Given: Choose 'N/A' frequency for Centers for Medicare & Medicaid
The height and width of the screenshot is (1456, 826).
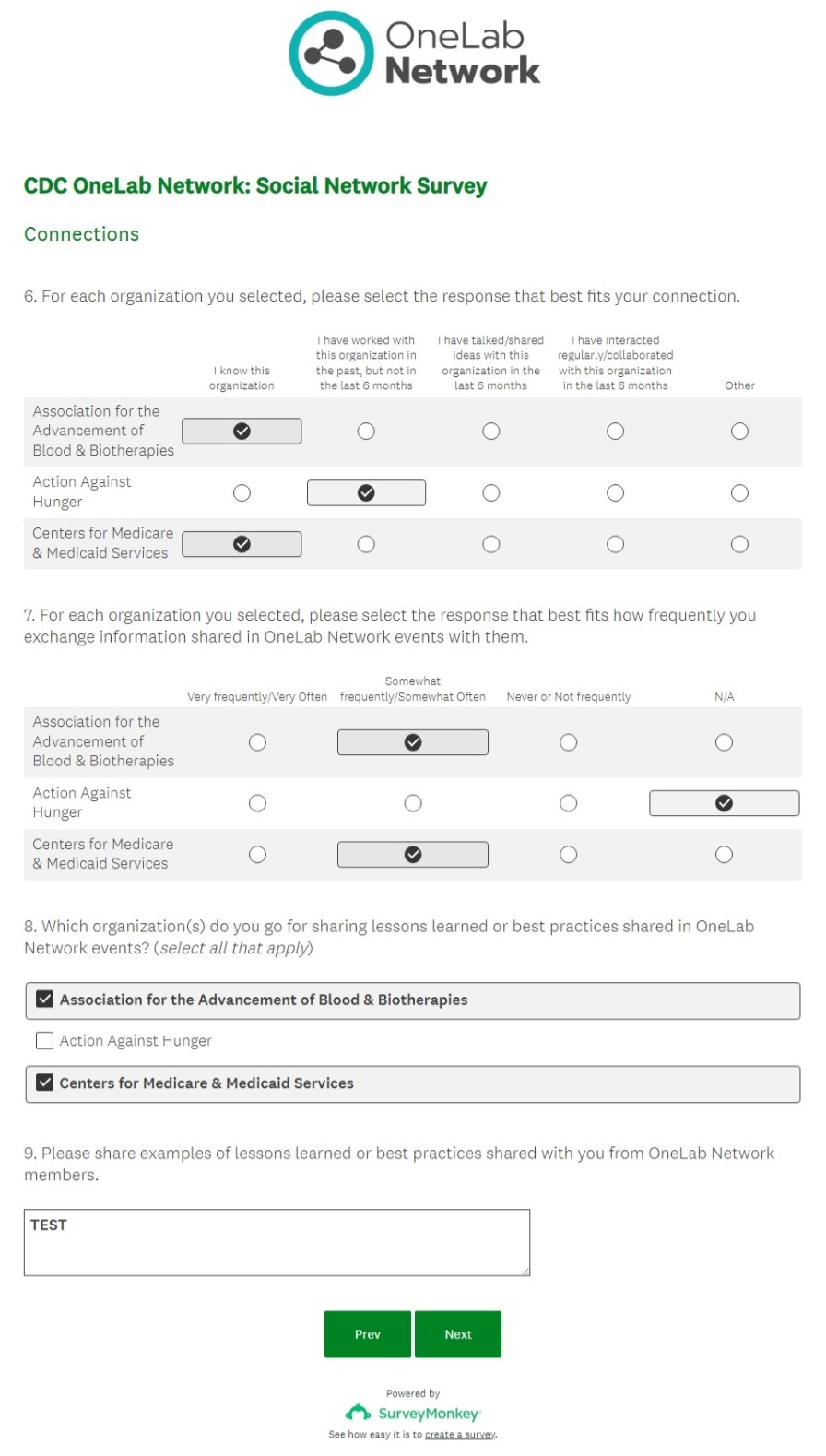Looking at the screenshot, I should click(724, 856).
